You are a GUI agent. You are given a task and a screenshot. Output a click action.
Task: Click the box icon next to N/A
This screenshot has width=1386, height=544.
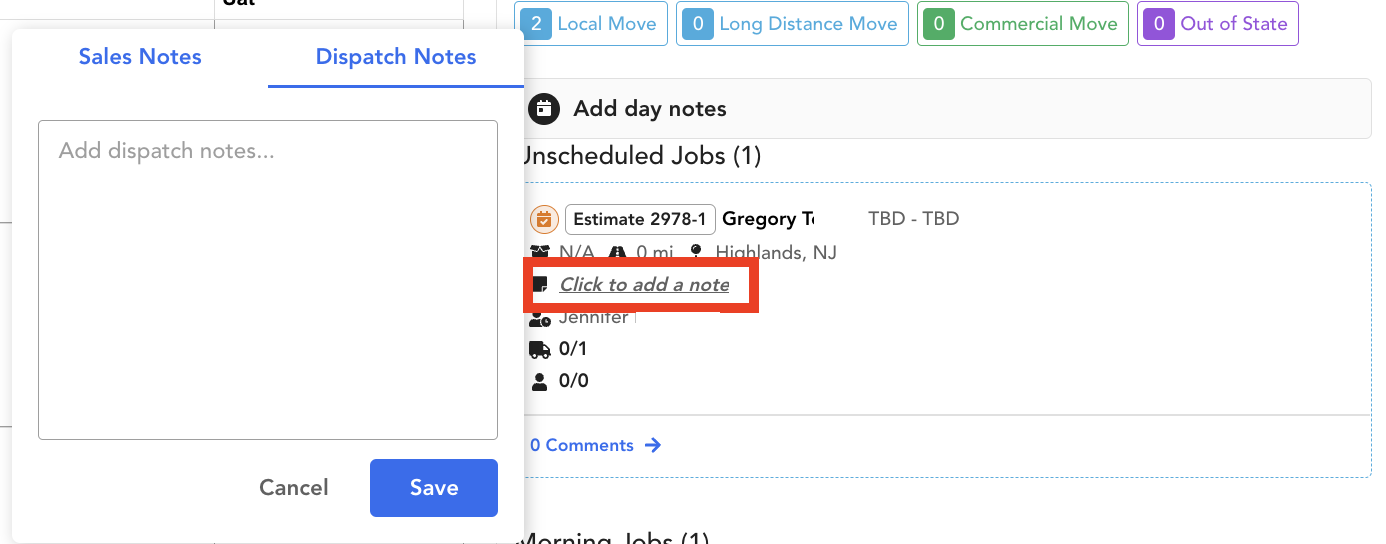coord(540,252)
